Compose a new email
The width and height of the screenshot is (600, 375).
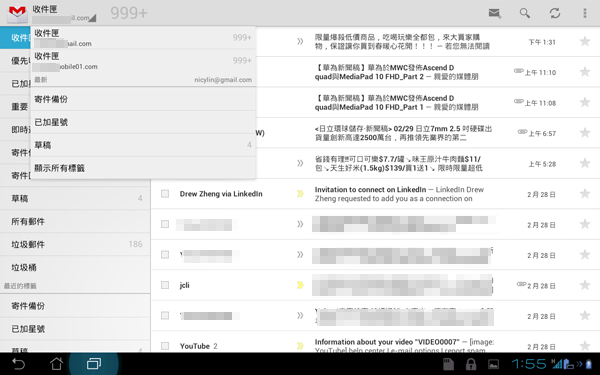(x=495, y=13)
